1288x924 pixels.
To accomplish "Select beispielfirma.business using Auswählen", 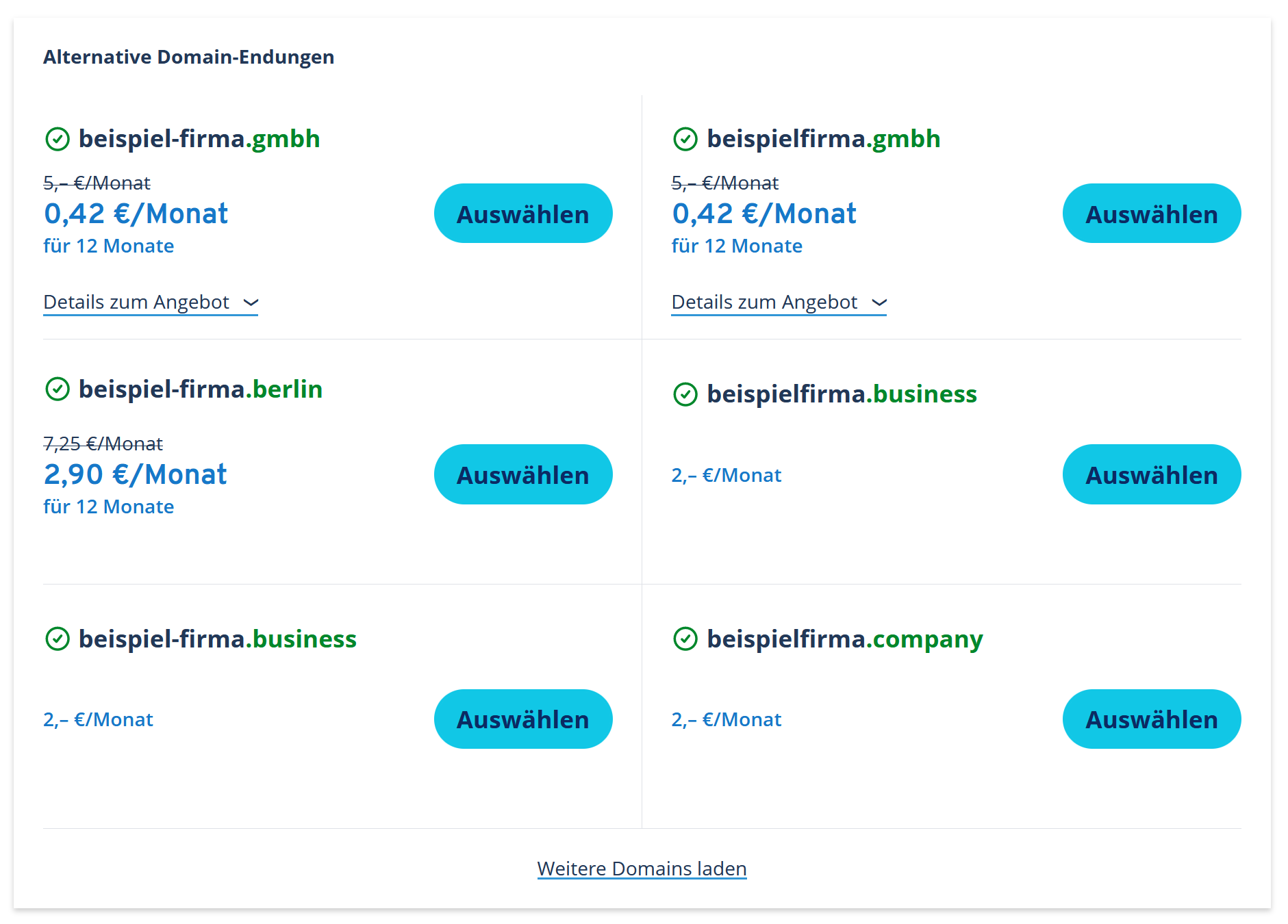I will 1152,474.
